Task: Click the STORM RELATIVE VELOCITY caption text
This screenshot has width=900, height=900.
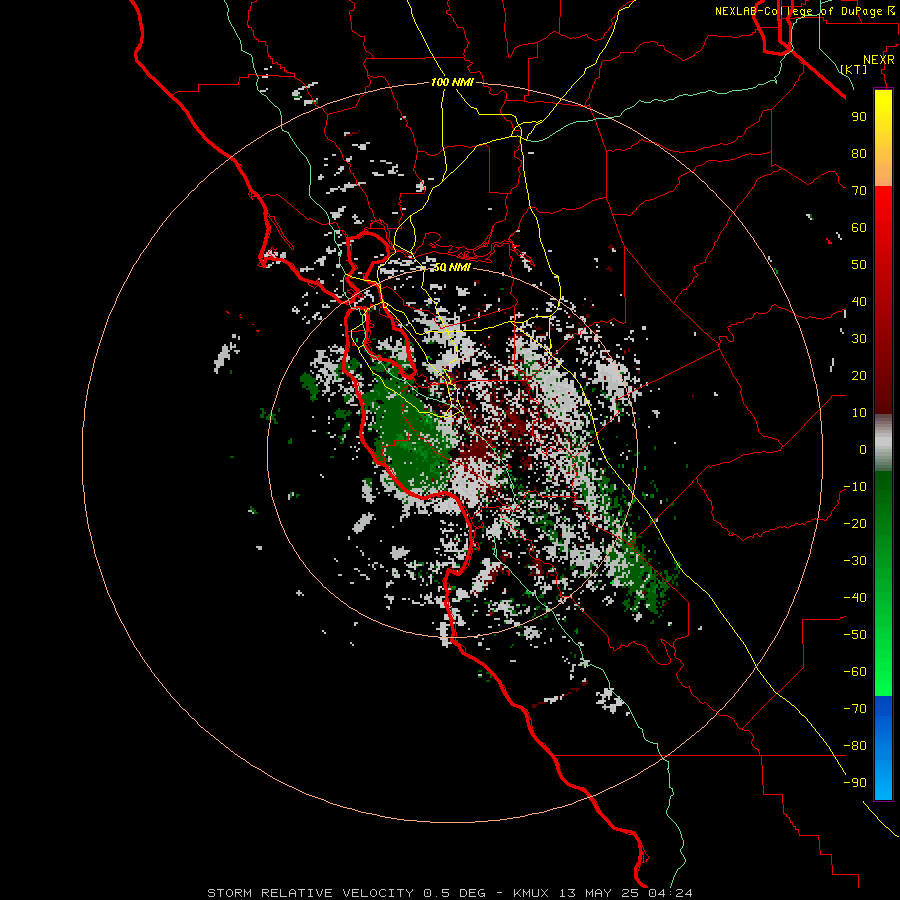Action: coord(450,893)
